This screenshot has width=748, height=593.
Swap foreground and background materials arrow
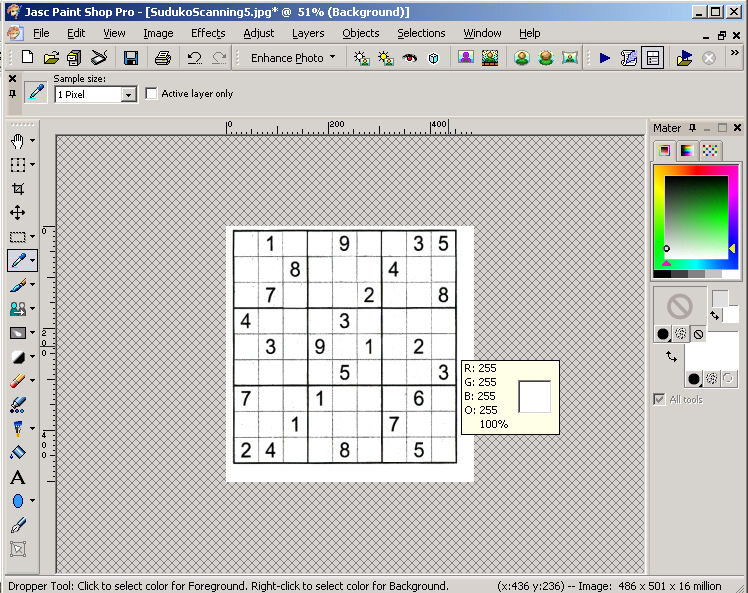pos(715,314)
